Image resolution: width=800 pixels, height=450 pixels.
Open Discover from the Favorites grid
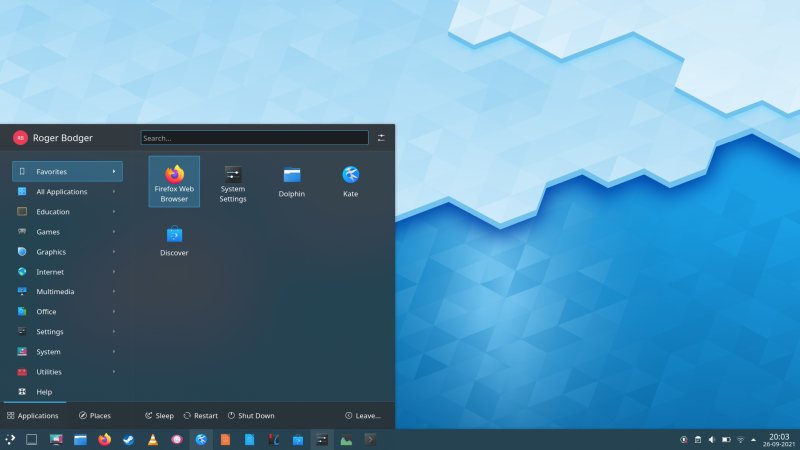coord(174,241)
